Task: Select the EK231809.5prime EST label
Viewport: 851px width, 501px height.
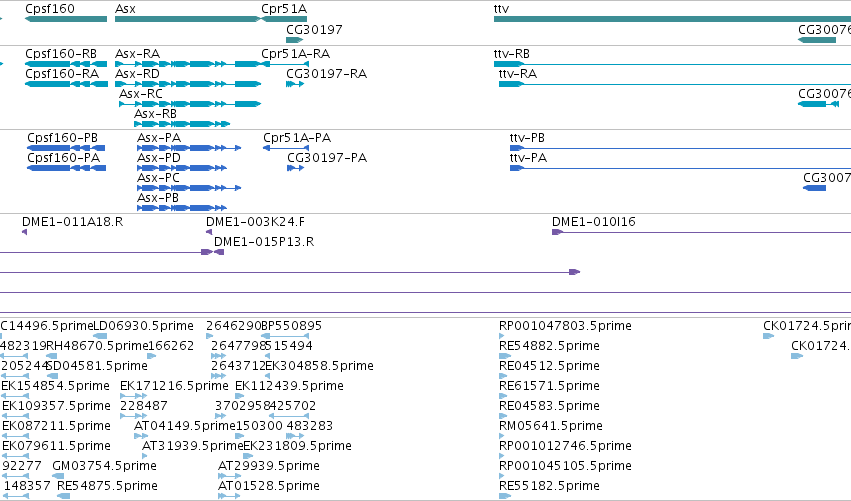Action: pyautogui.click(x=297, y=447)
